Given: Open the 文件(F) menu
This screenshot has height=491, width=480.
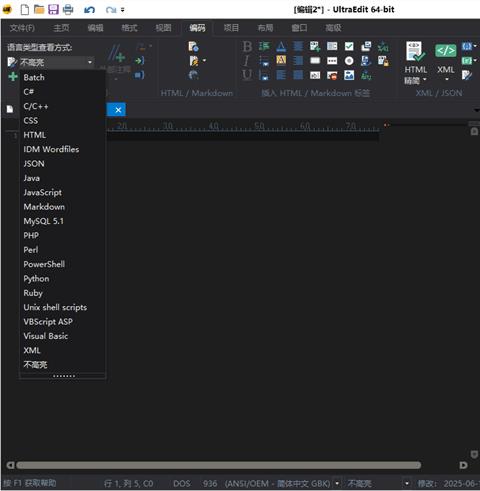Looking at the screenshot, I should 22,28.
